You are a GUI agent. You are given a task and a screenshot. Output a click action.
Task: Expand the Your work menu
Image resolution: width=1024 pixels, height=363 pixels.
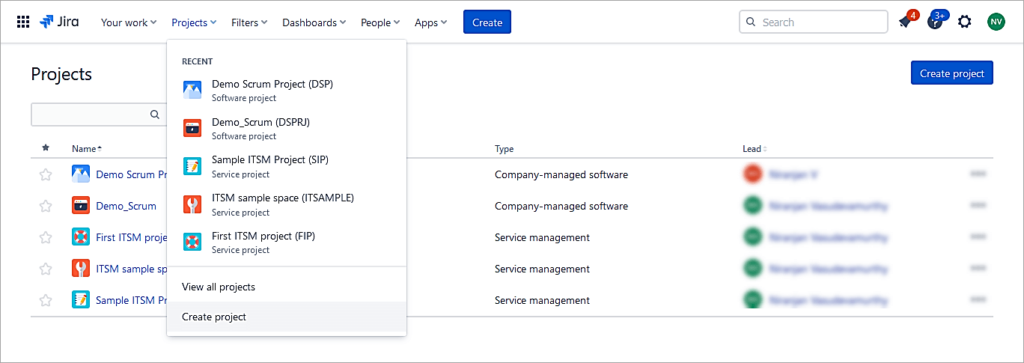(x=129, y=22)
